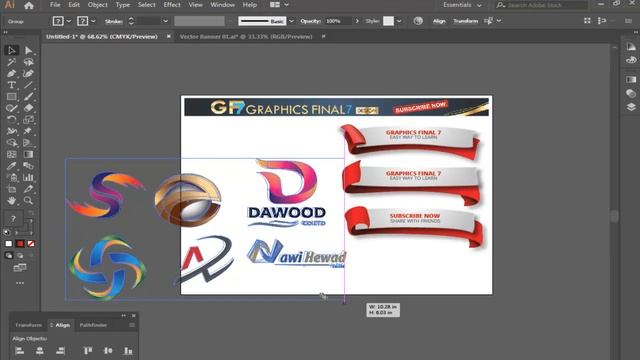Select the Shape Builder tool

[x=11, y=143]
